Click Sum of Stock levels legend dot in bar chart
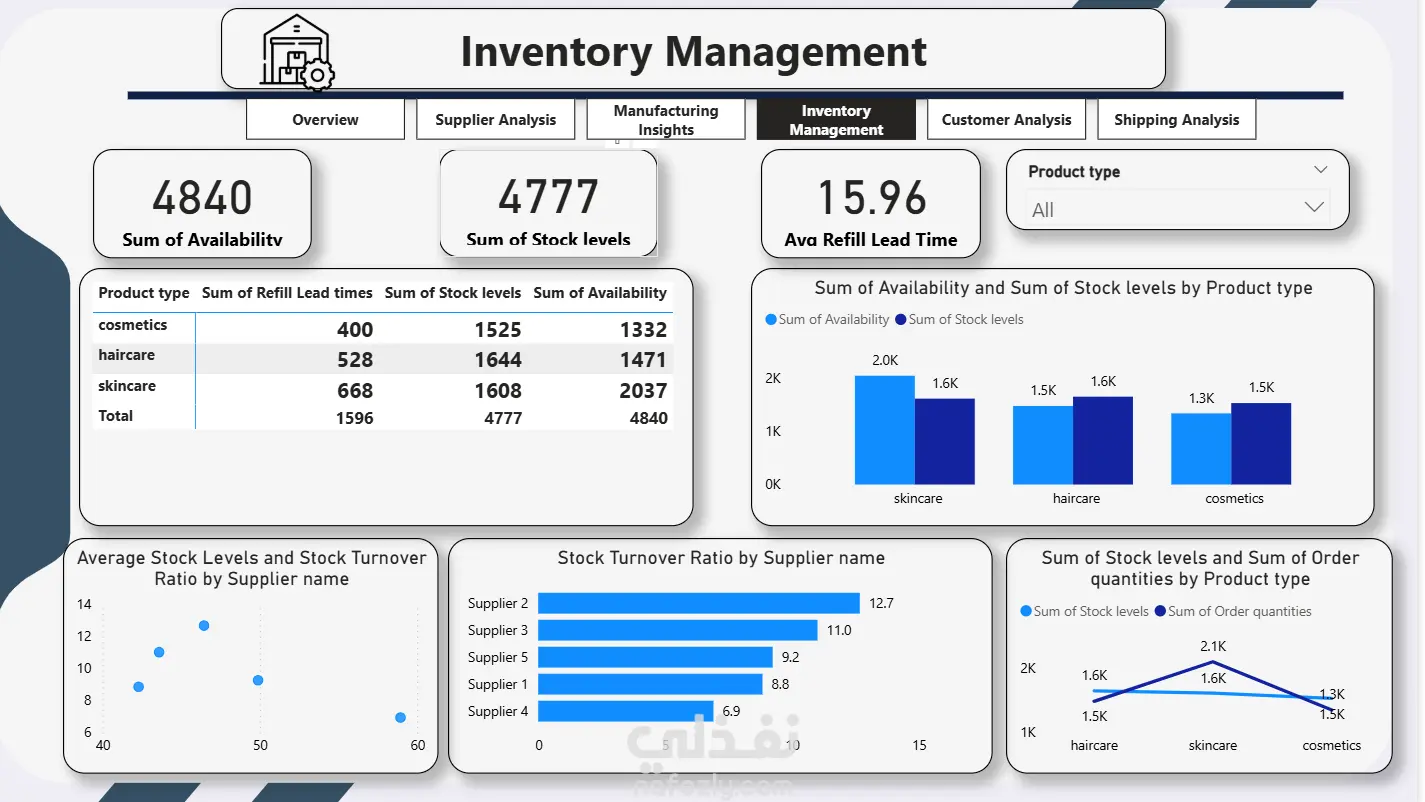1425x802 pixels. tap(901, 320)
